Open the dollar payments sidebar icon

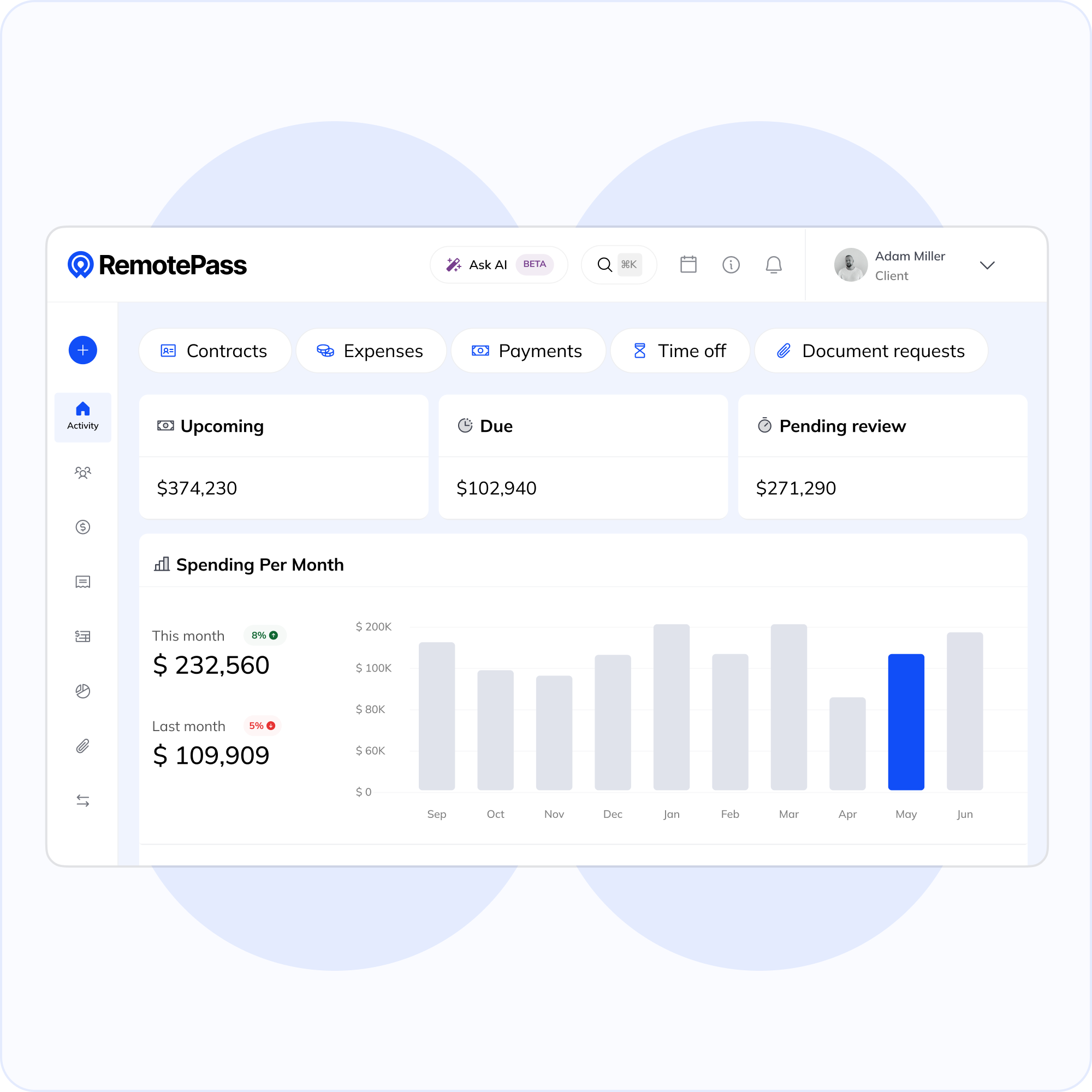[x=82, y=527]
